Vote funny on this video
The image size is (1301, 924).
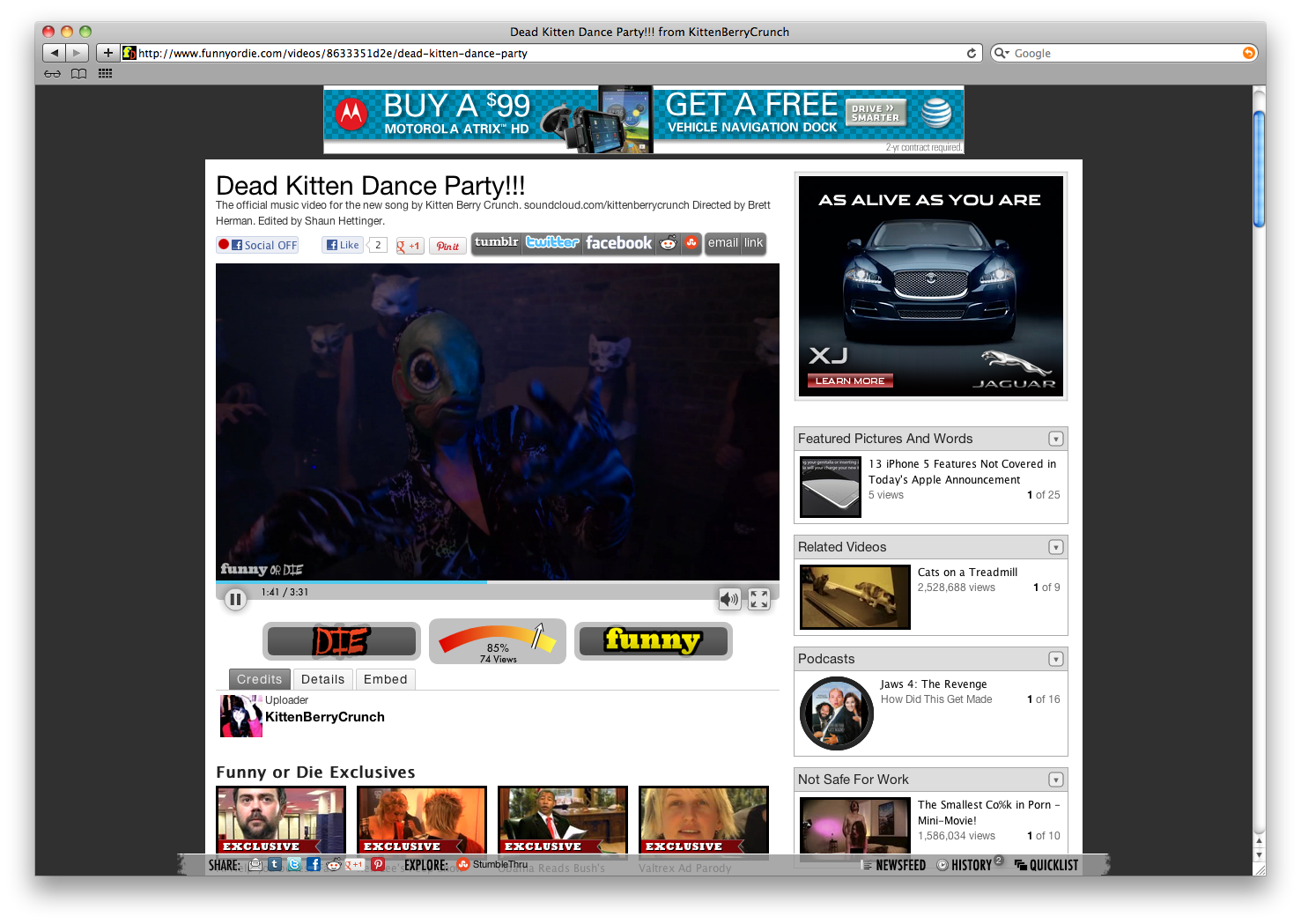pos(653,641)
